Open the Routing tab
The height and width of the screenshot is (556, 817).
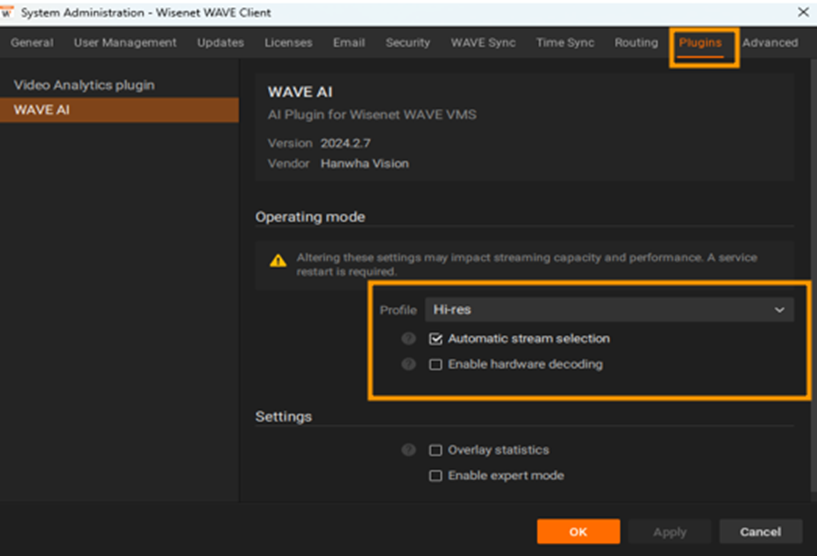click(636, 43)
